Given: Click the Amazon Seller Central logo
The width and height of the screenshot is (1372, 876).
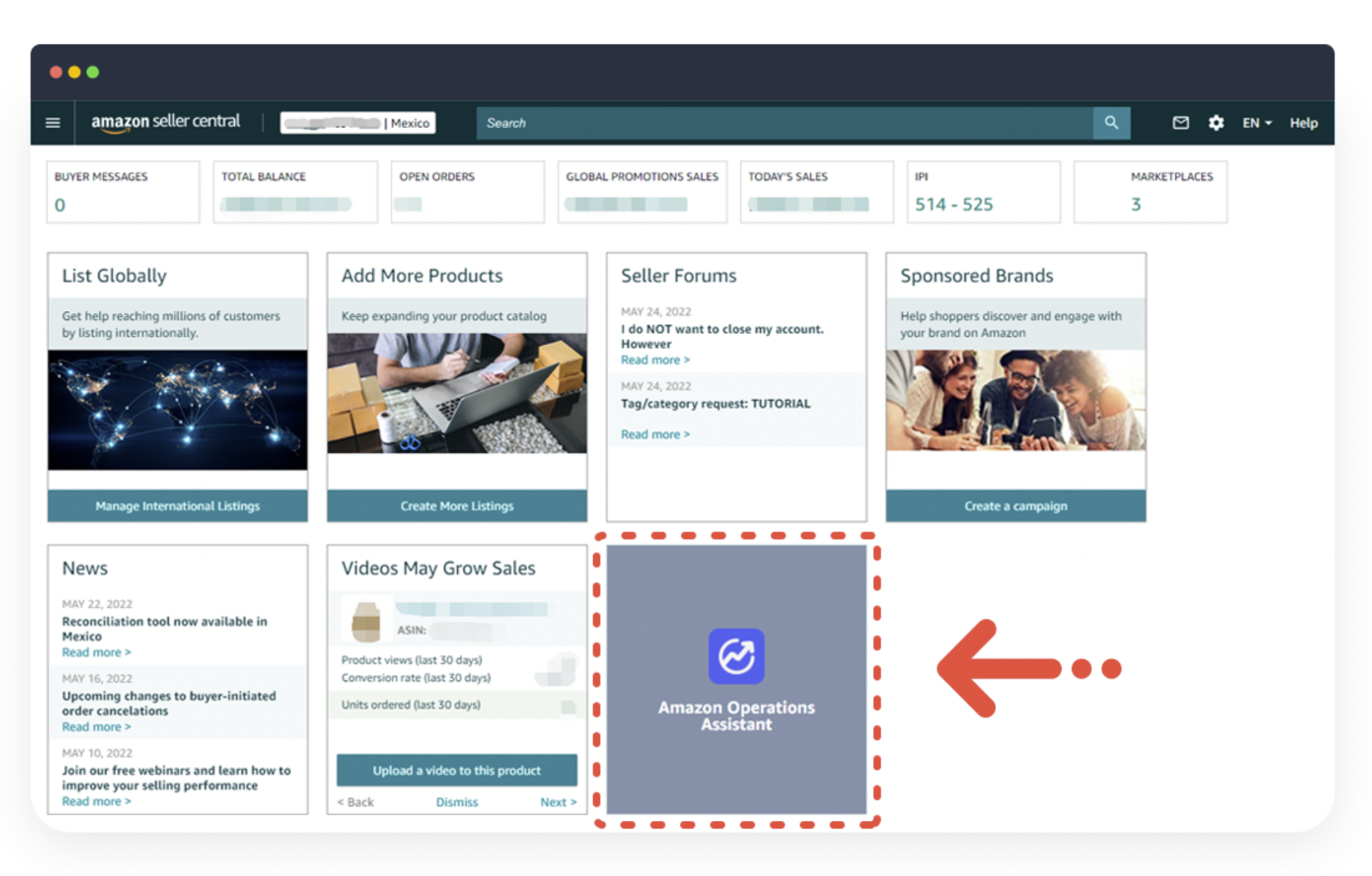Looking at the screenshot, I should 165,122.
